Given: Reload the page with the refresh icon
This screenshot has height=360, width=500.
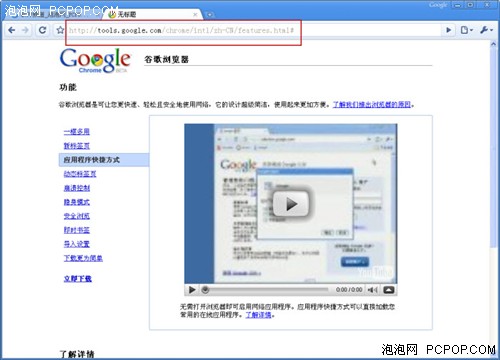Looking at the screenshot, I should (x=42, y=30).
